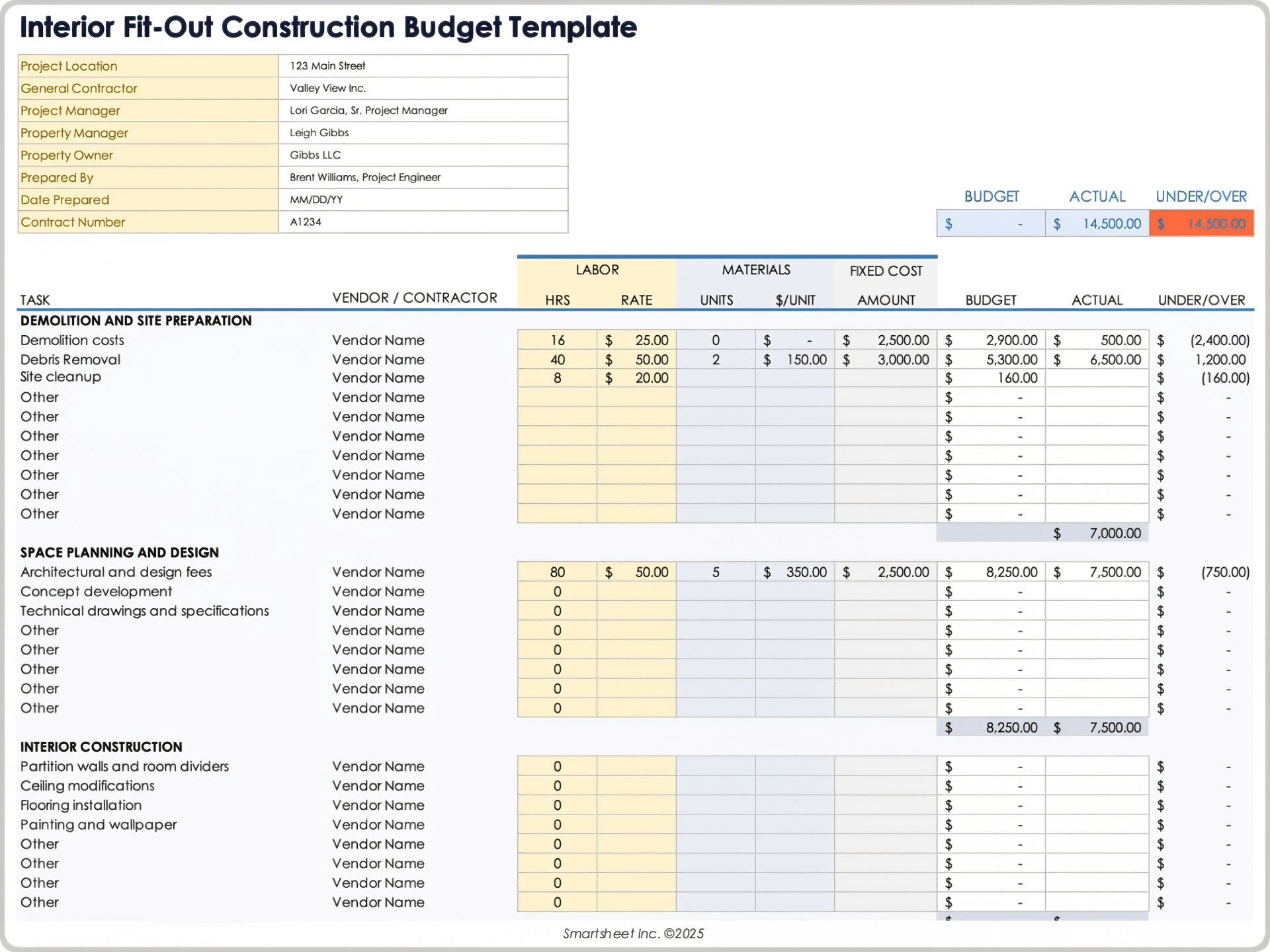Click the Smartsheet Inc. ©2025 footer text

pos(633,933)
